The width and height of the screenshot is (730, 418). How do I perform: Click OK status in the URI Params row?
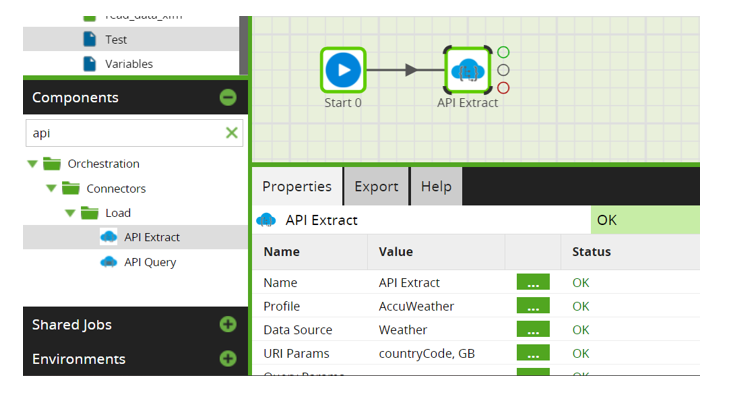(x=581, y=353)
